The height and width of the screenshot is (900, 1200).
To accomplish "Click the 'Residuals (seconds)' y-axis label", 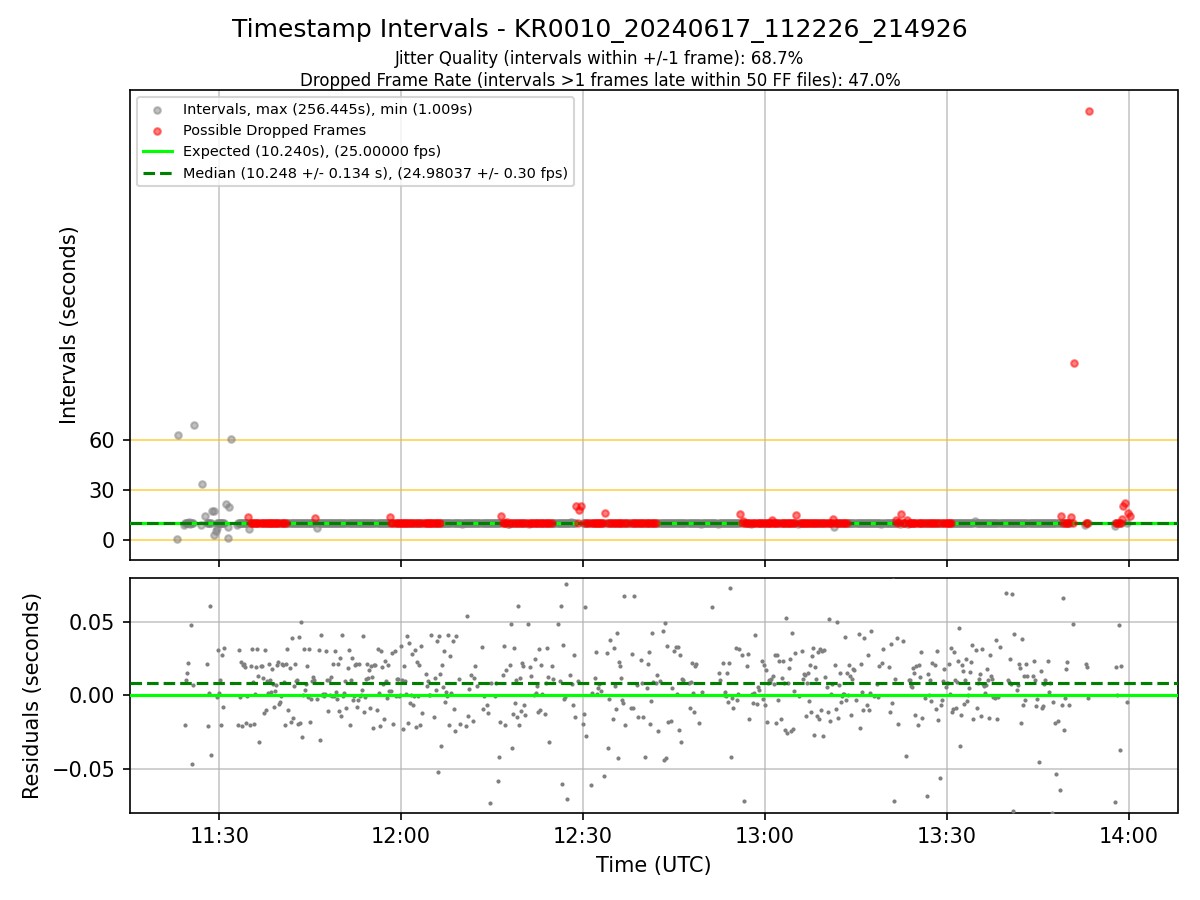I will 32,695.
